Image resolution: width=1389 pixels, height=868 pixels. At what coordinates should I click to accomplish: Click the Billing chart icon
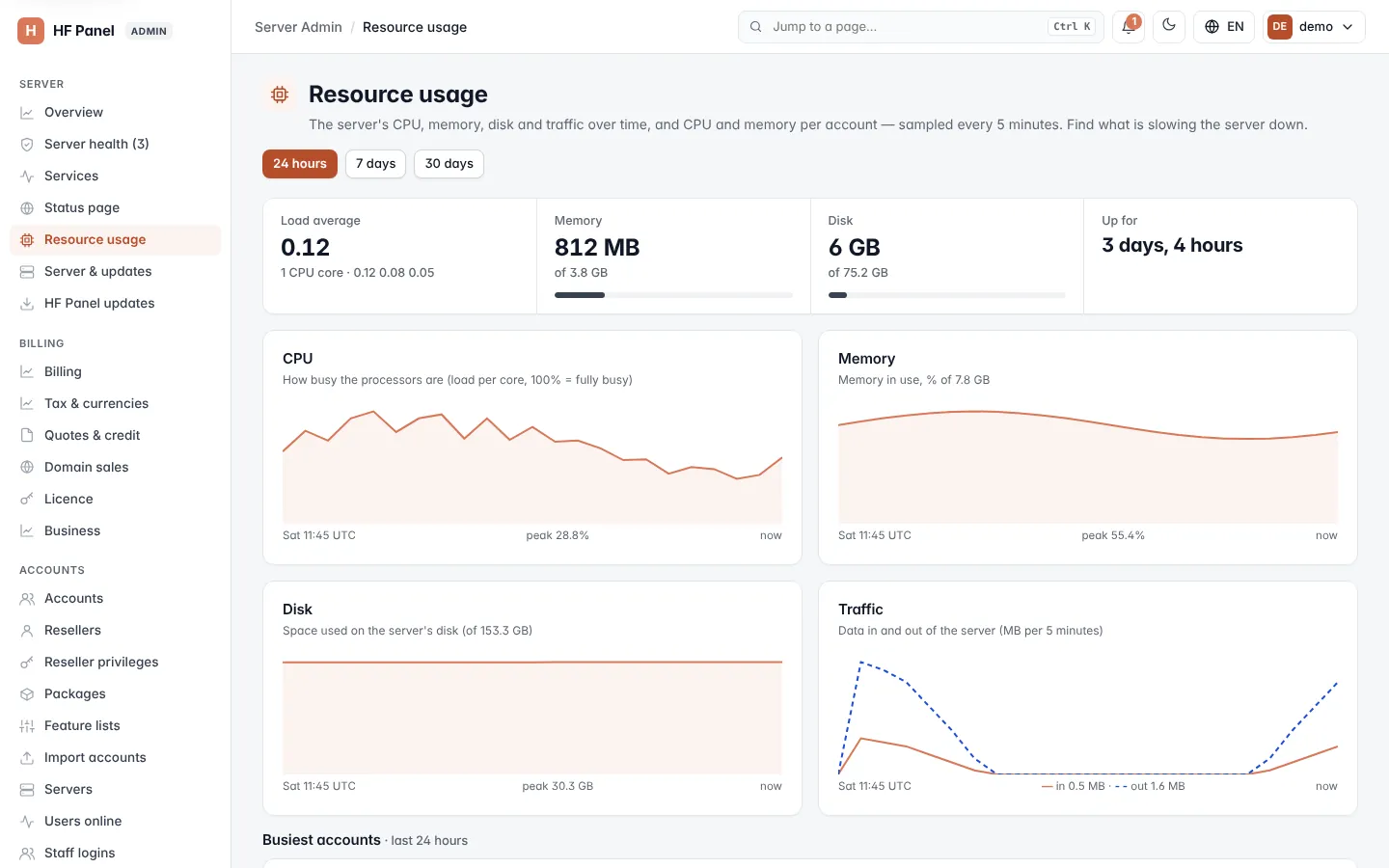point(27,372)
